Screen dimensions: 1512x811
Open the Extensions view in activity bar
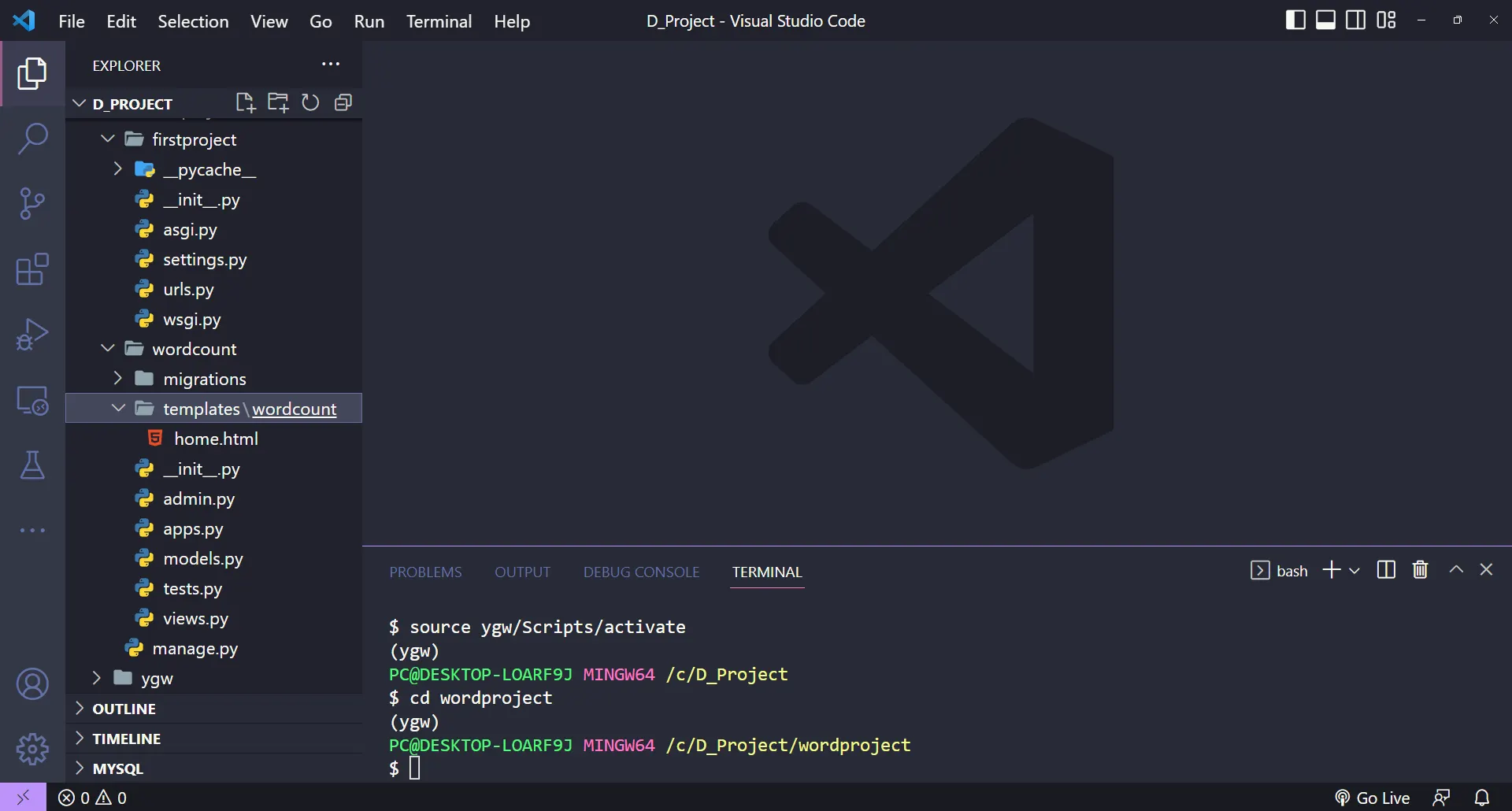click(x=32, y=269)
